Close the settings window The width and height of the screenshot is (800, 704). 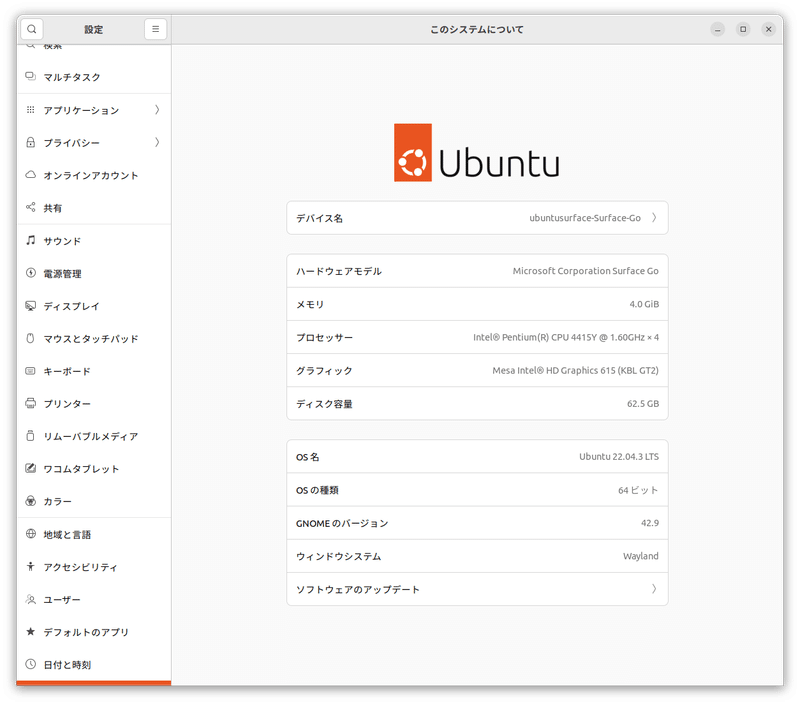768,29
